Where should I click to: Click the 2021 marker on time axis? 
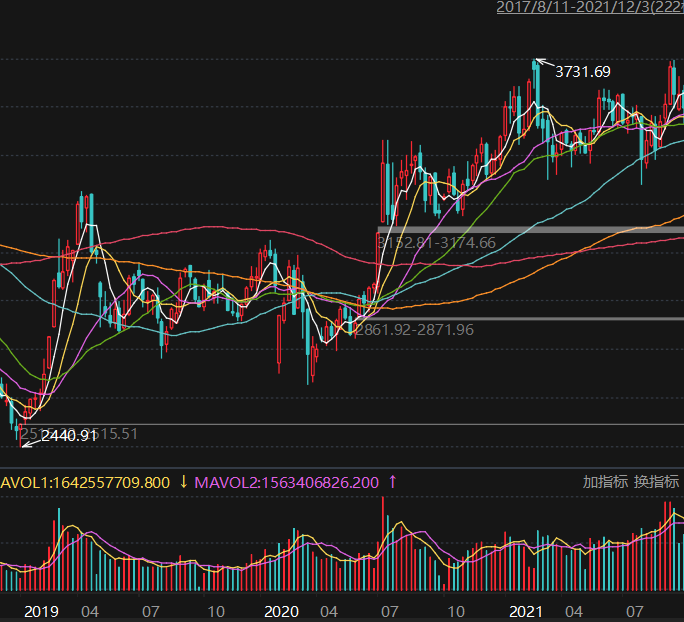pyautogui.click(x=526, y=611)
